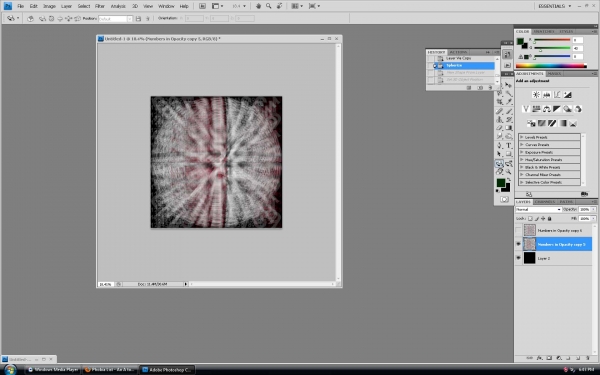Click the Black & White adjustment icon
600x375 pixels.
557,109
